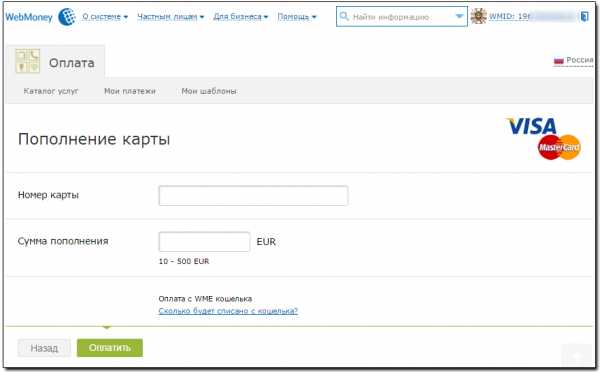This screenshot has height=372, width=600.
Task: Click the Оплата section icon
Action: coord(28,61)
